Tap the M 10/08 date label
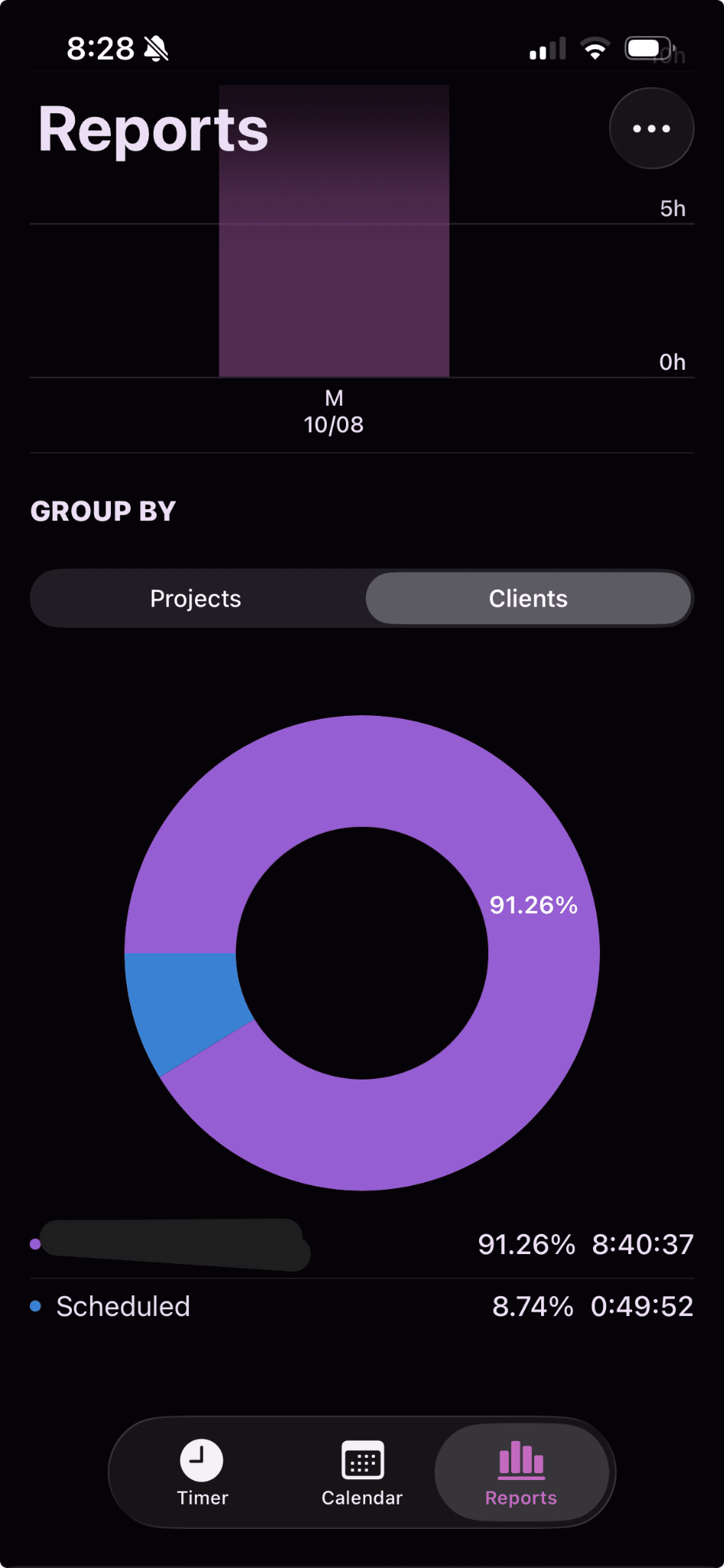Screen dimensions: 724x1568 click(334, 412)
